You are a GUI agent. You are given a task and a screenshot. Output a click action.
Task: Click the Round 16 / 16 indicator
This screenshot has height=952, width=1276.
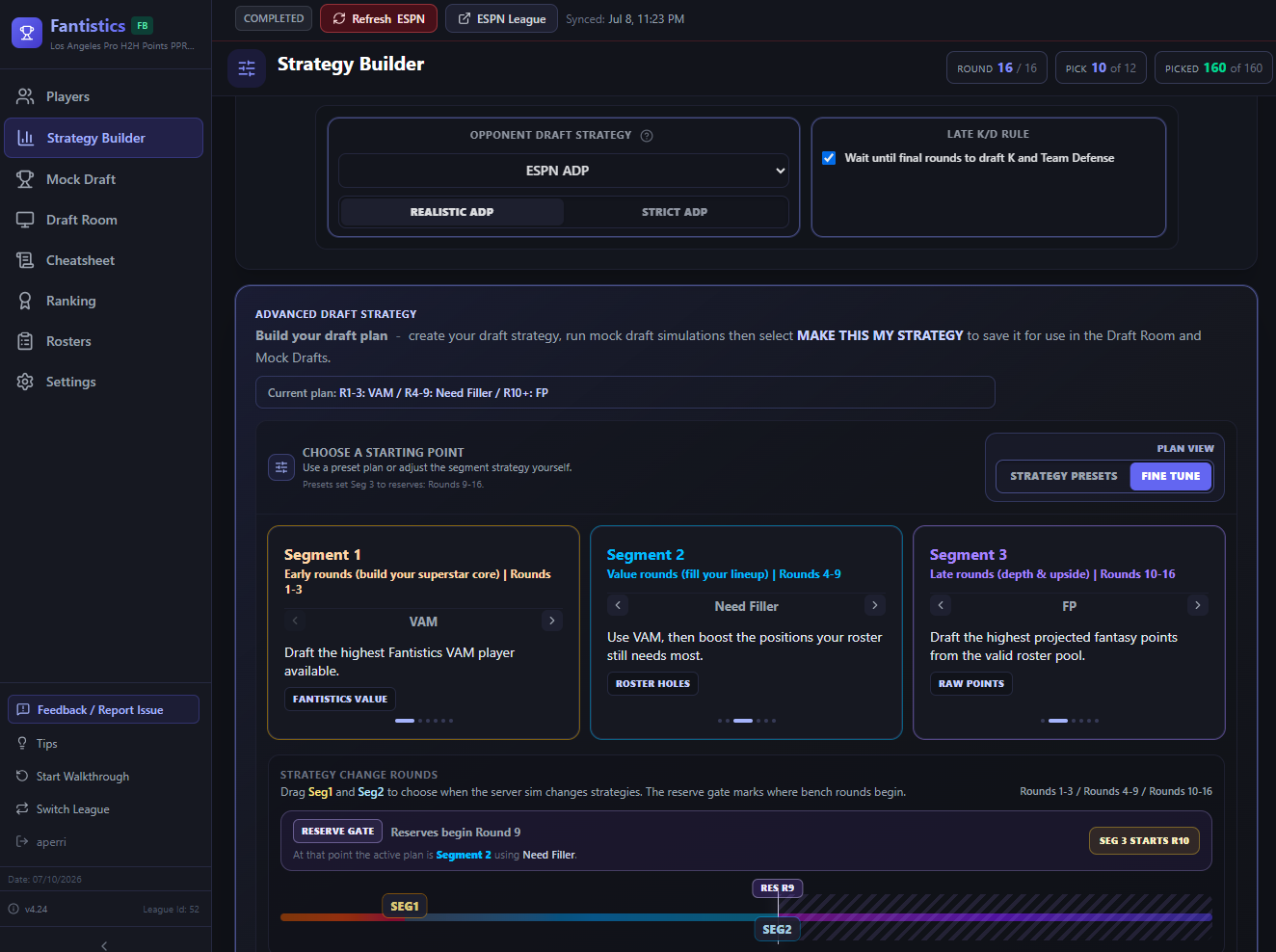point(997,67)
